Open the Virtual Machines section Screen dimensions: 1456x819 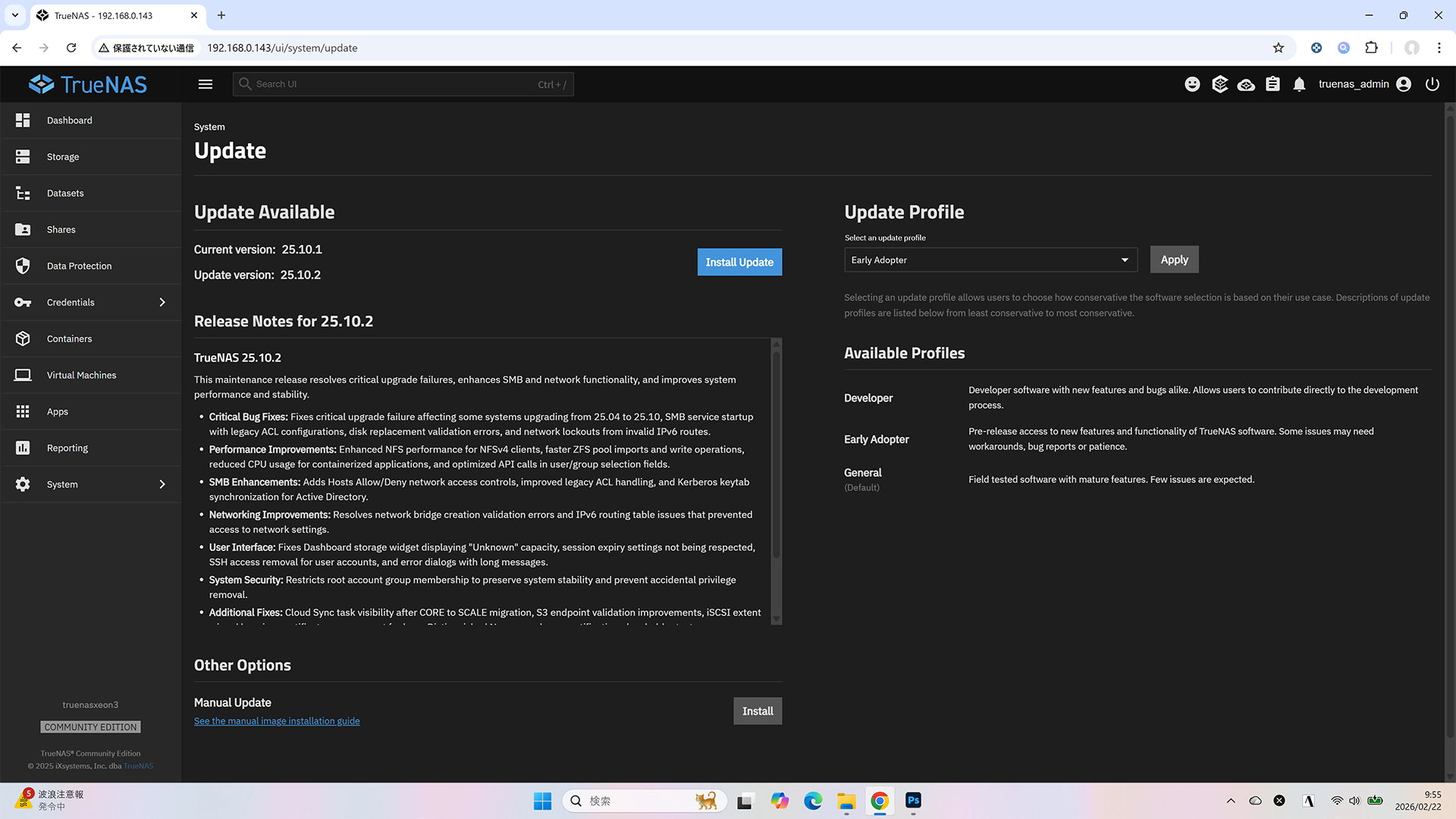[x=81, y=375]
